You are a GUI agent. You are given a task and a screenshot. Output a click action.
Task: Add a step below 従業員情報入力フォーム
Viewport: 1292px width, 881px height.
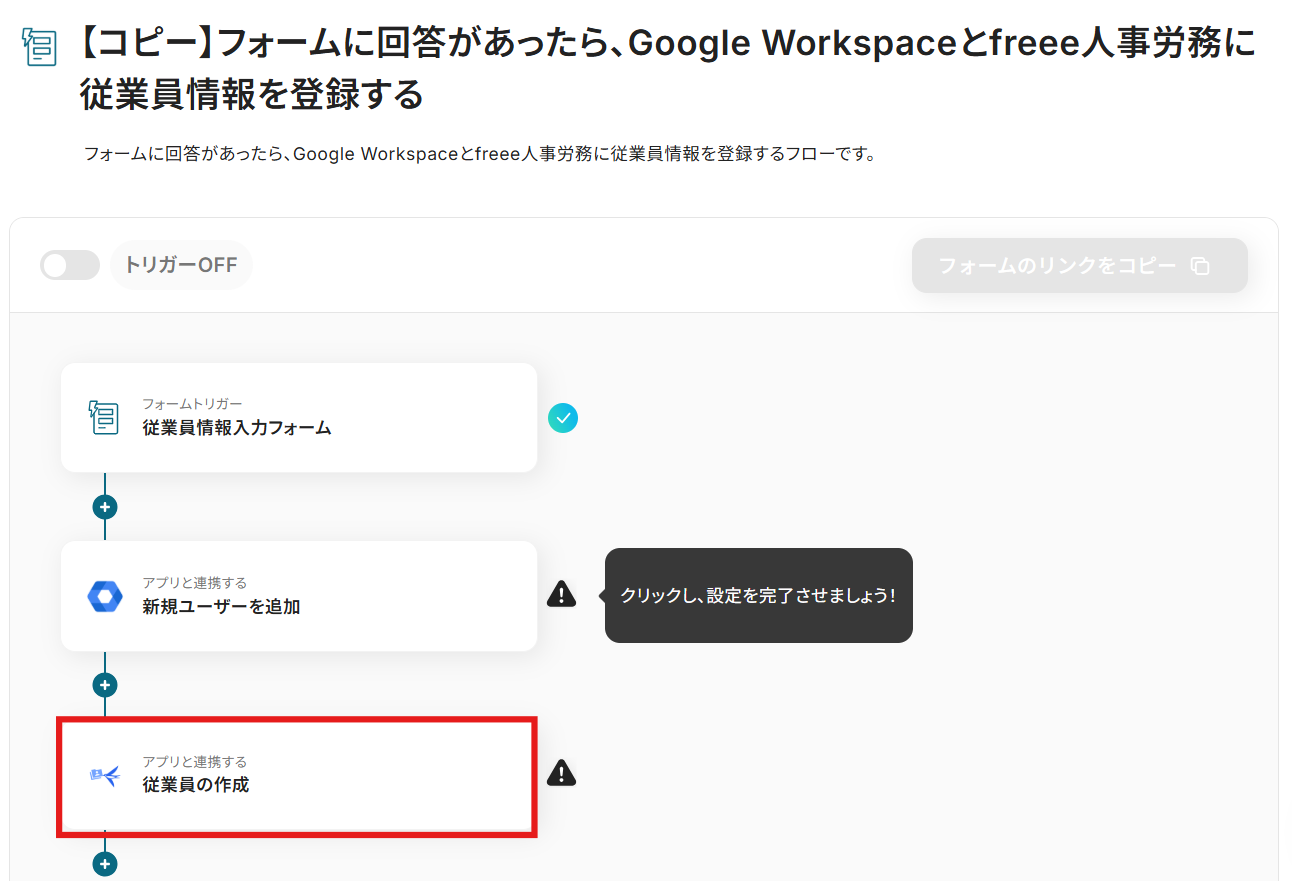pos(105,507)
